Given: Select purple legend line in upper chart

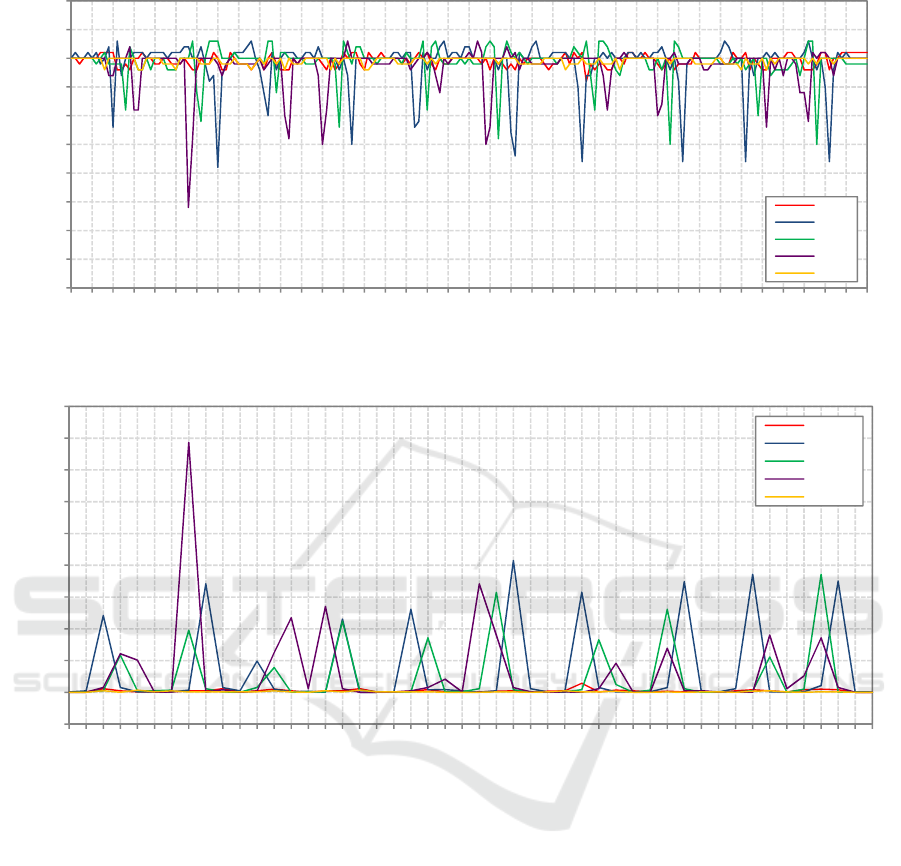Looking at the screenshot, I should coord(794,256).
